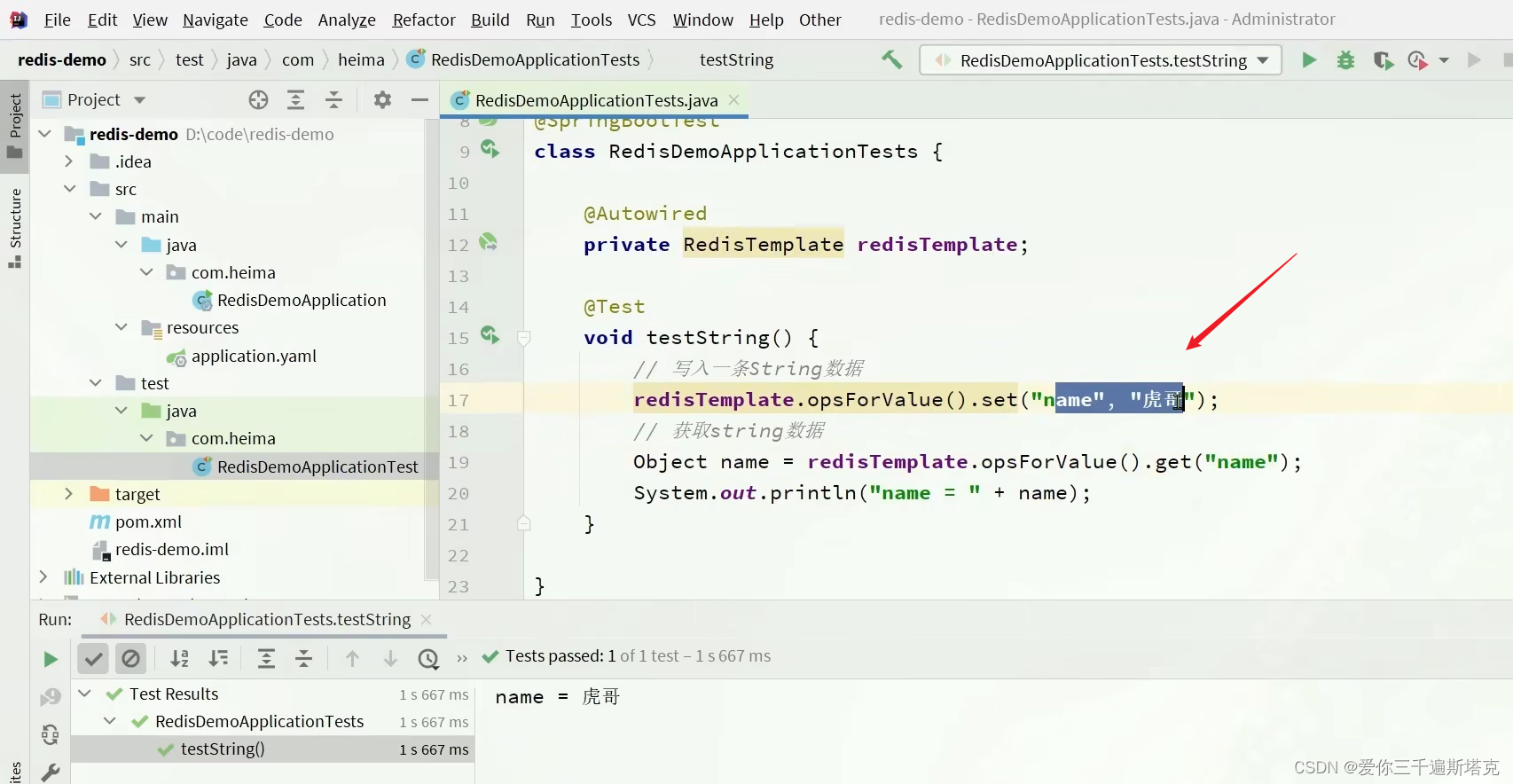Start debugging with the bug icon
1513x784 pixels.
pyautogui.click(x=1345, y=60)
